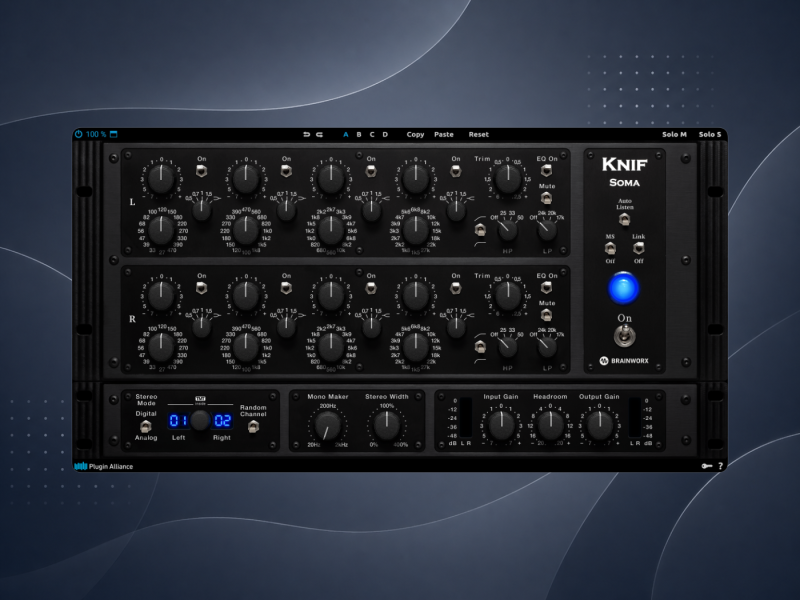Click L band 3 frequency knob (2k7)
The height and width of the screenshot is (600, 800).
point(331,231)
